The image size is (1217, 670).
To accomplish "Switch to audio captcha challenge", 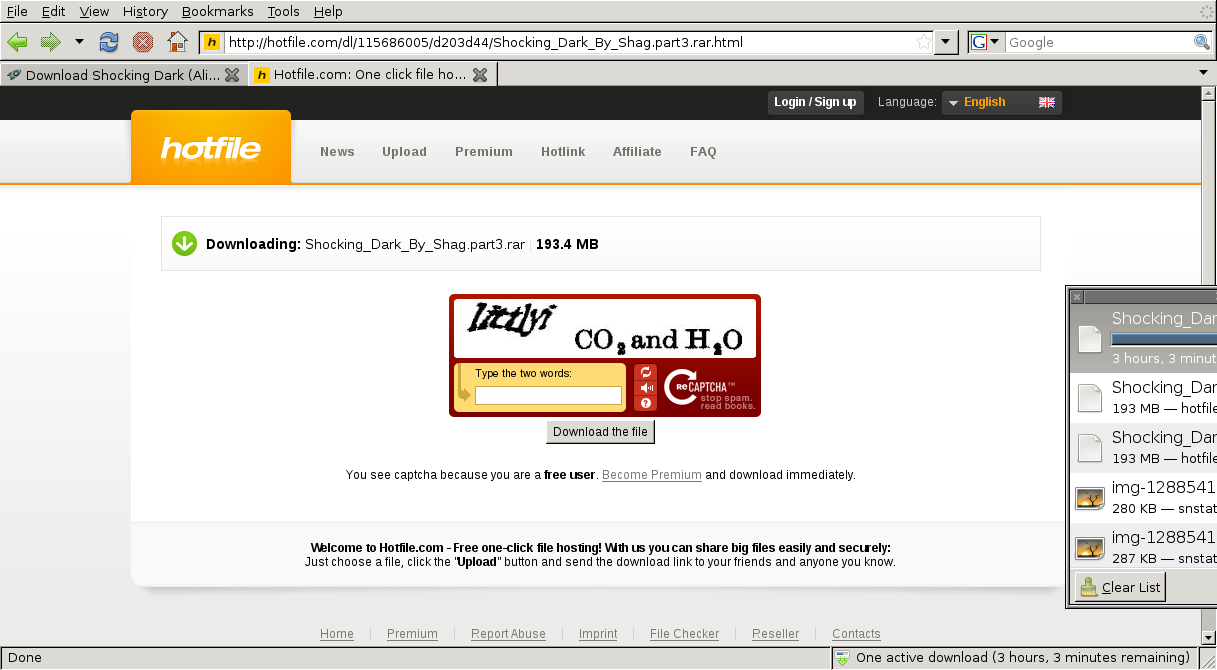I will [x=646, y=387].
